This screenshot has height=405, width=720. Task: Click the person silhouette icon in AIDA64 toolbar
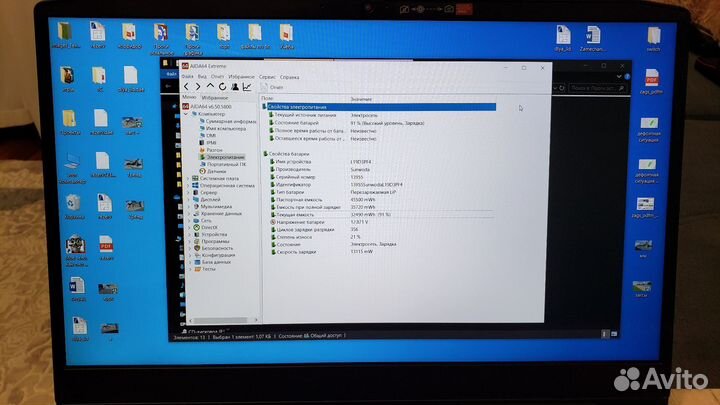(235, 86)
